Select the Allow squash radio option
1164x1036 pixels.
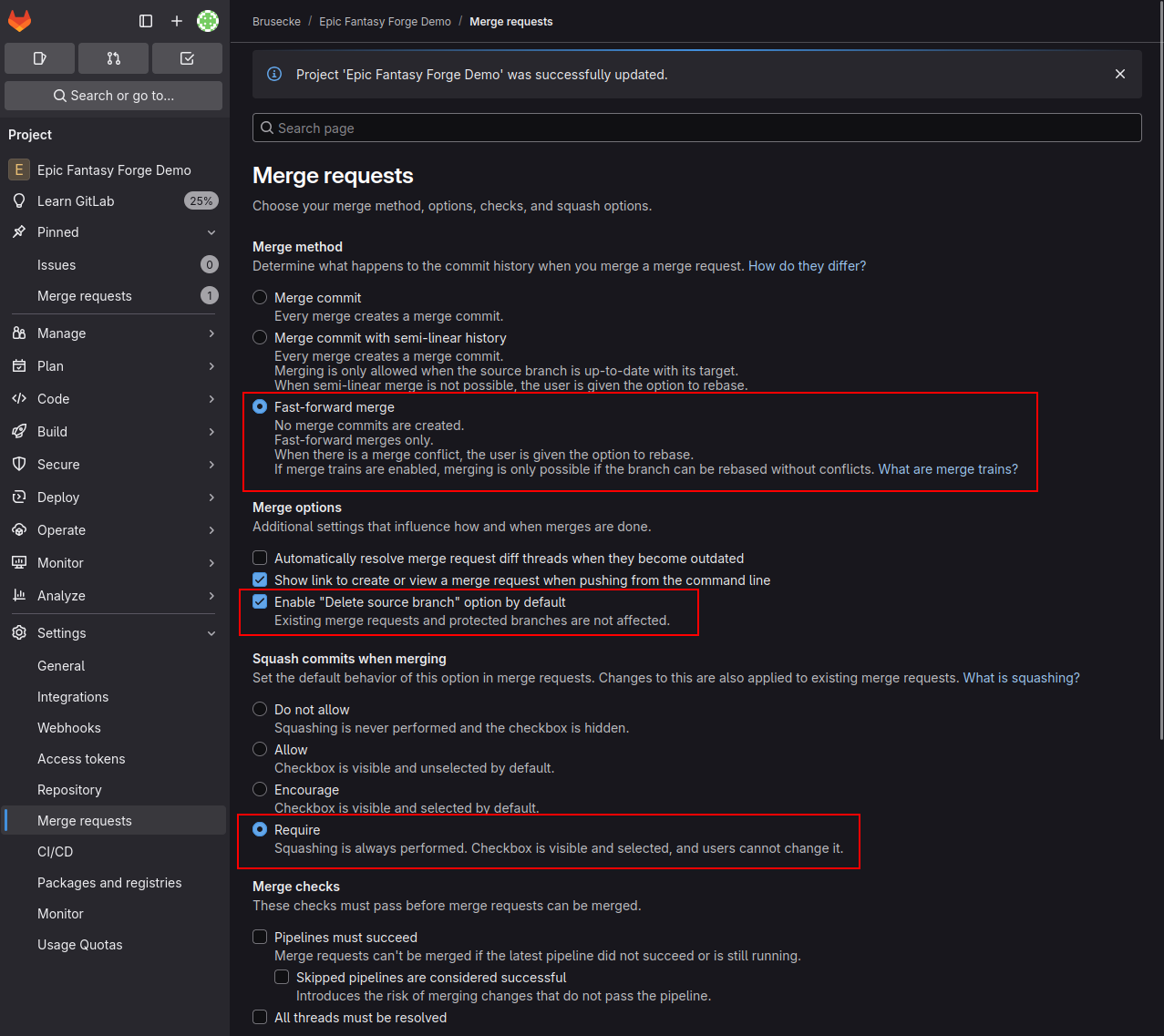pos(260,749)
